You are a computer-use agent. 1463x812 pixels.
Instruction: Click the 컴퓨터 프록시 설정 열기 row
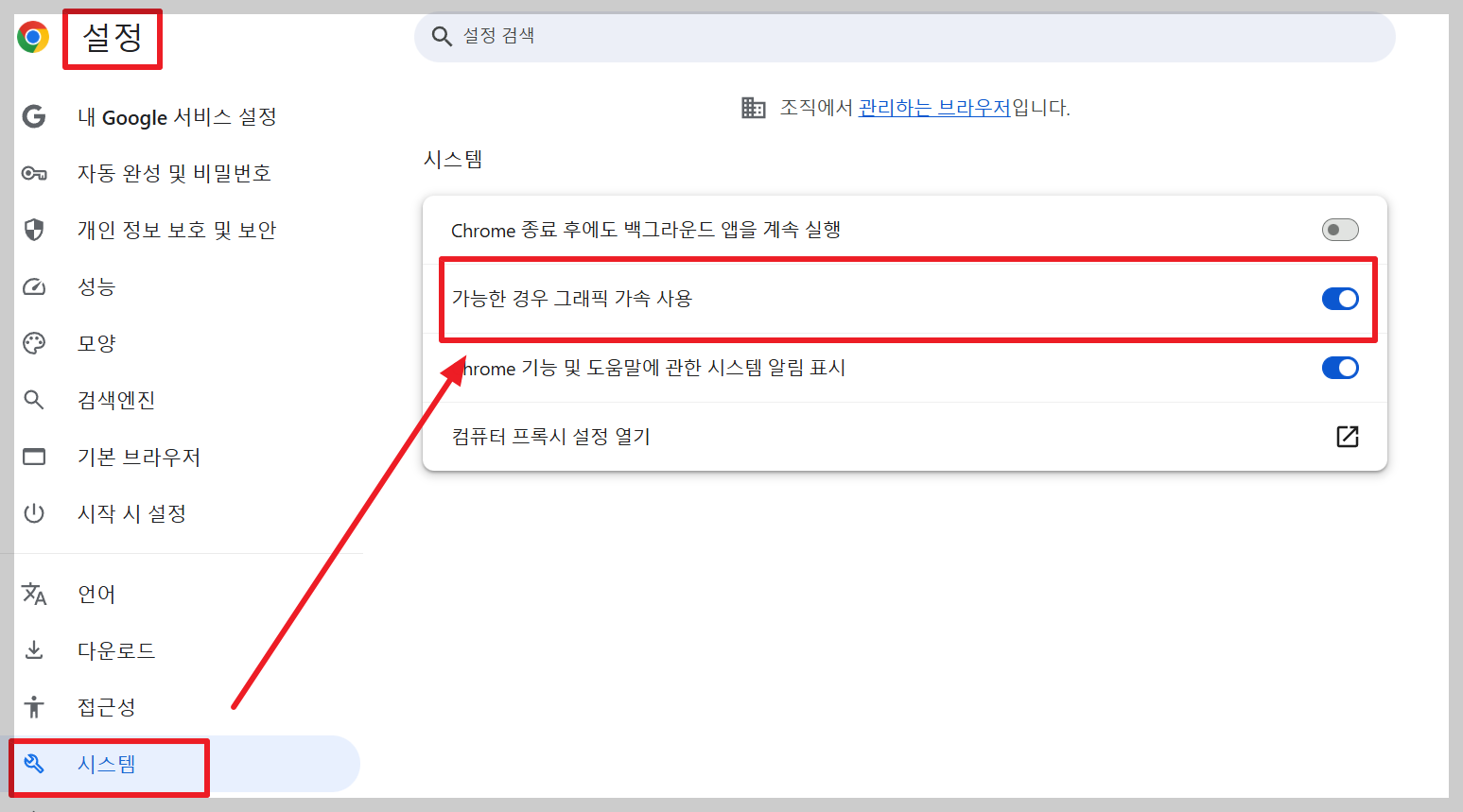click(x=905, y=436)
